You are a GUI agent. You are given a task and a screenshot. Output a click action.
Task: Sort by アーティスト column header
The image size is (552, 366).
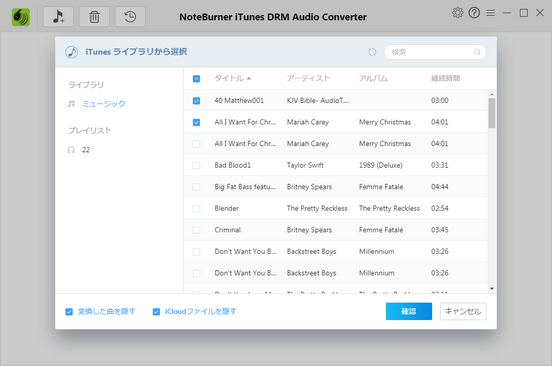coord(308,78)
